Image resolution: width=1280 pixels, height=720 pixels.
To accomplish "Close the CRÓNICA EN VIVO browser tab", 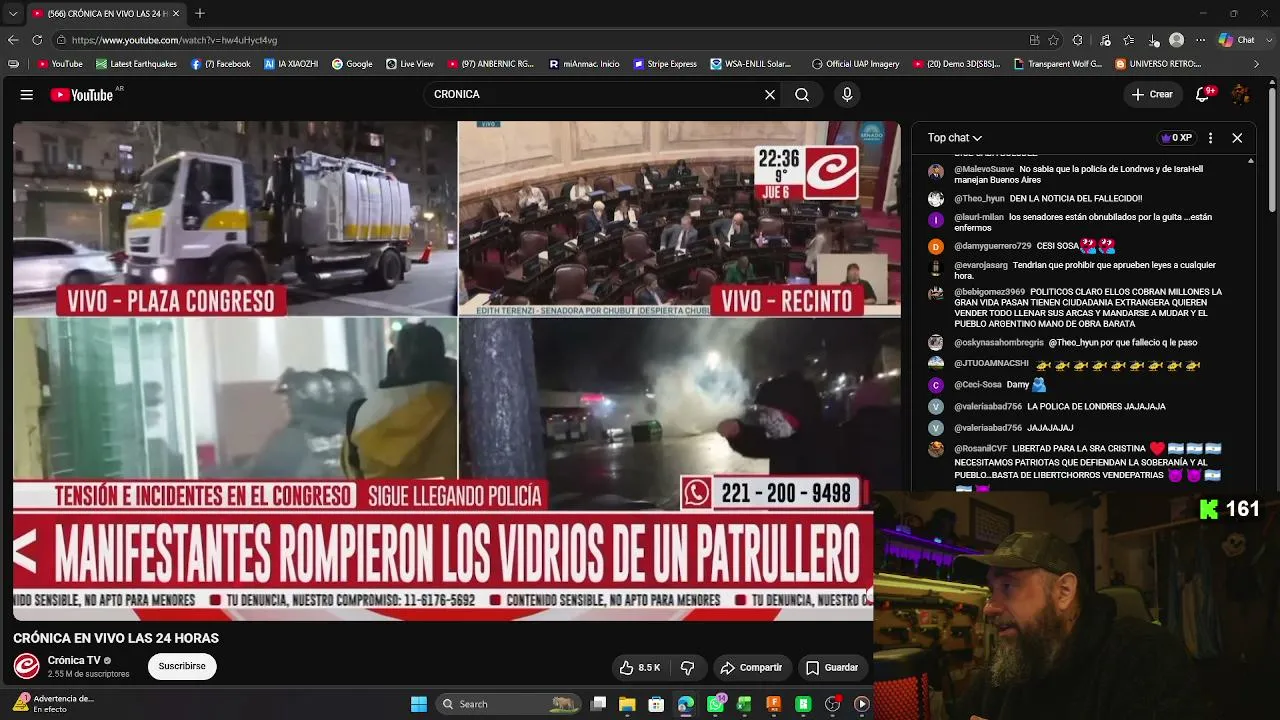I will [176, 13].
